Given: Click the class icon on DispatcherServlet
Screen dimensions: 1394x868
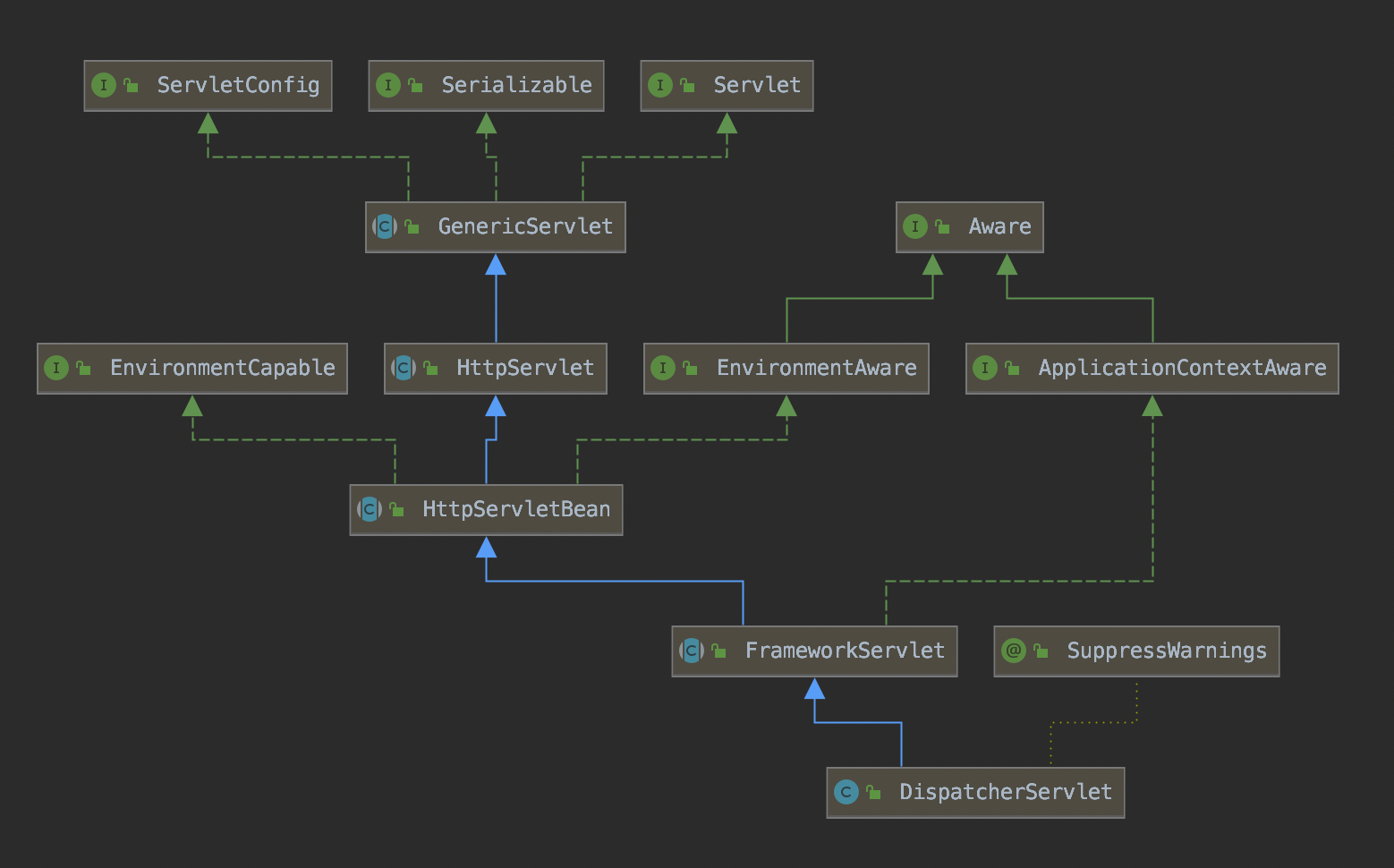Looking at the screenshot, I should 846,793.
